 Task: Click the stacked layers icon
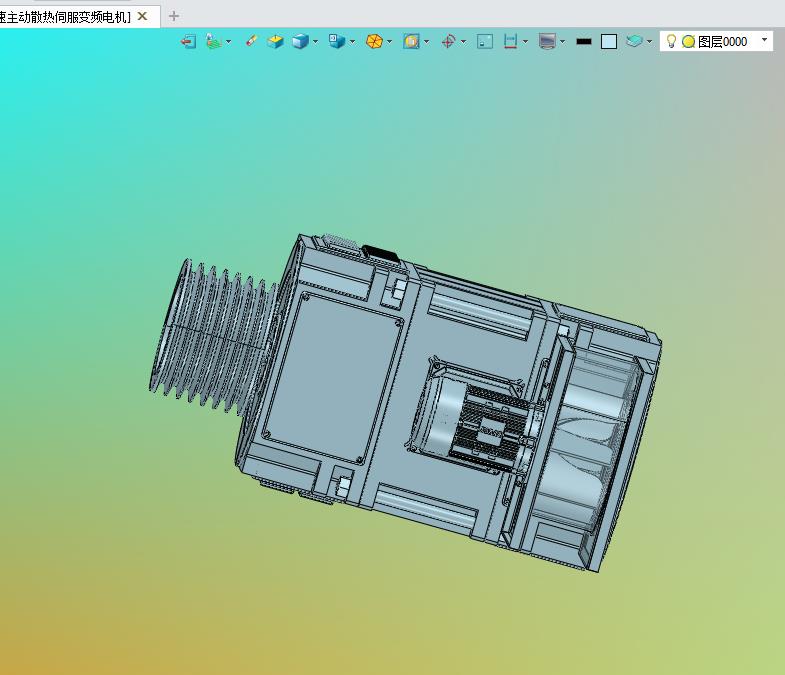634,42
